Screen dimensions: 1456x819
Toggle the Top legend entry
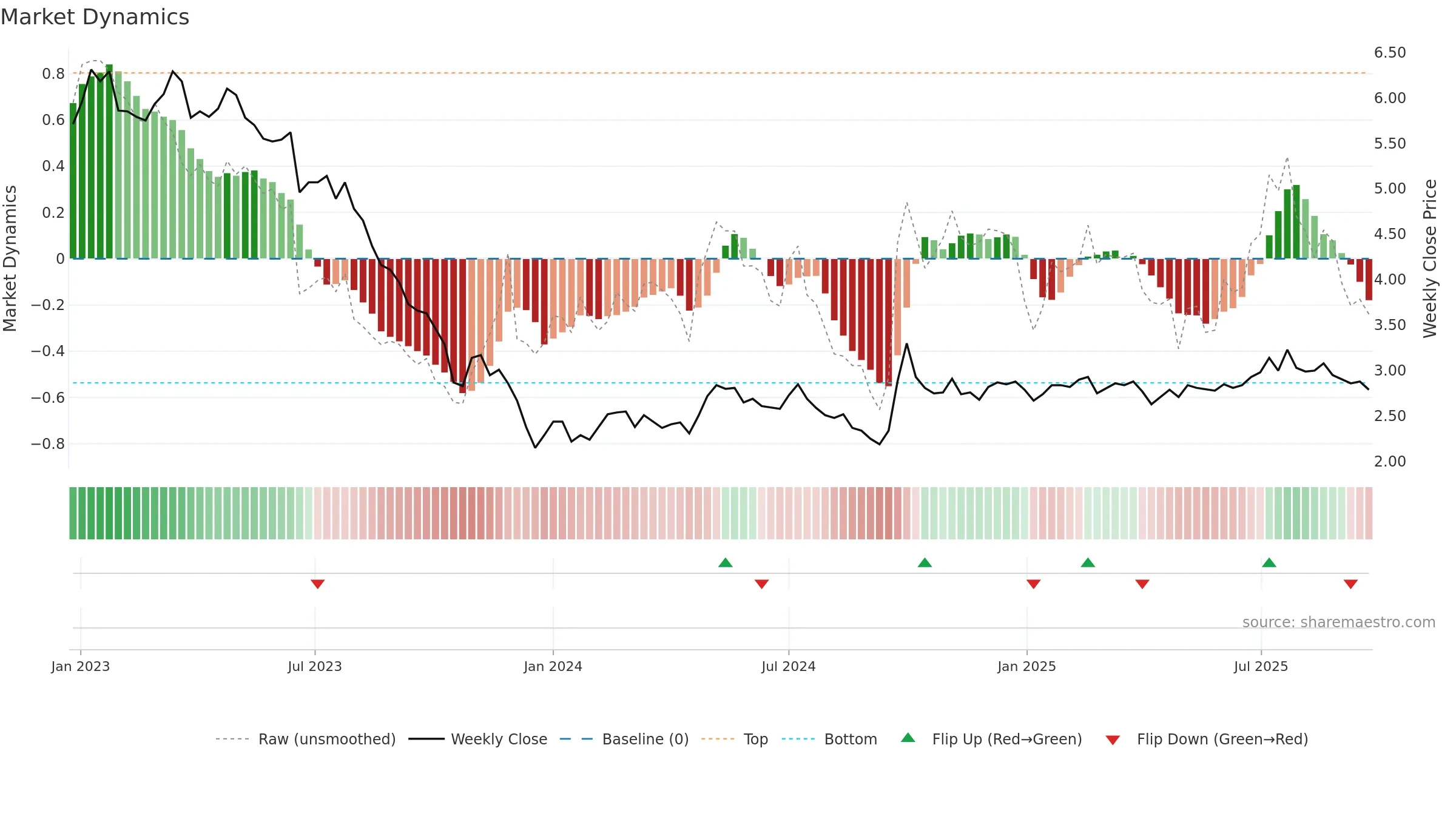click(x=734, y=739)
